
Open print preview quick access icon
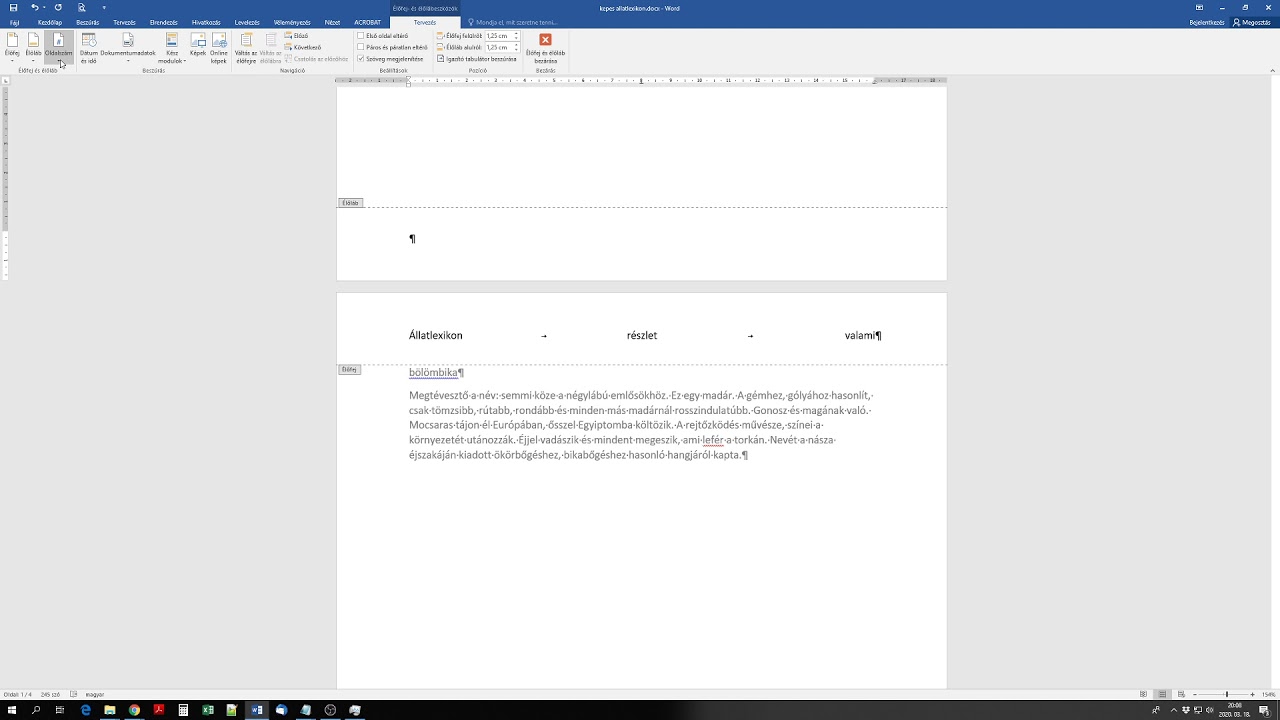[x=81, y=7]
